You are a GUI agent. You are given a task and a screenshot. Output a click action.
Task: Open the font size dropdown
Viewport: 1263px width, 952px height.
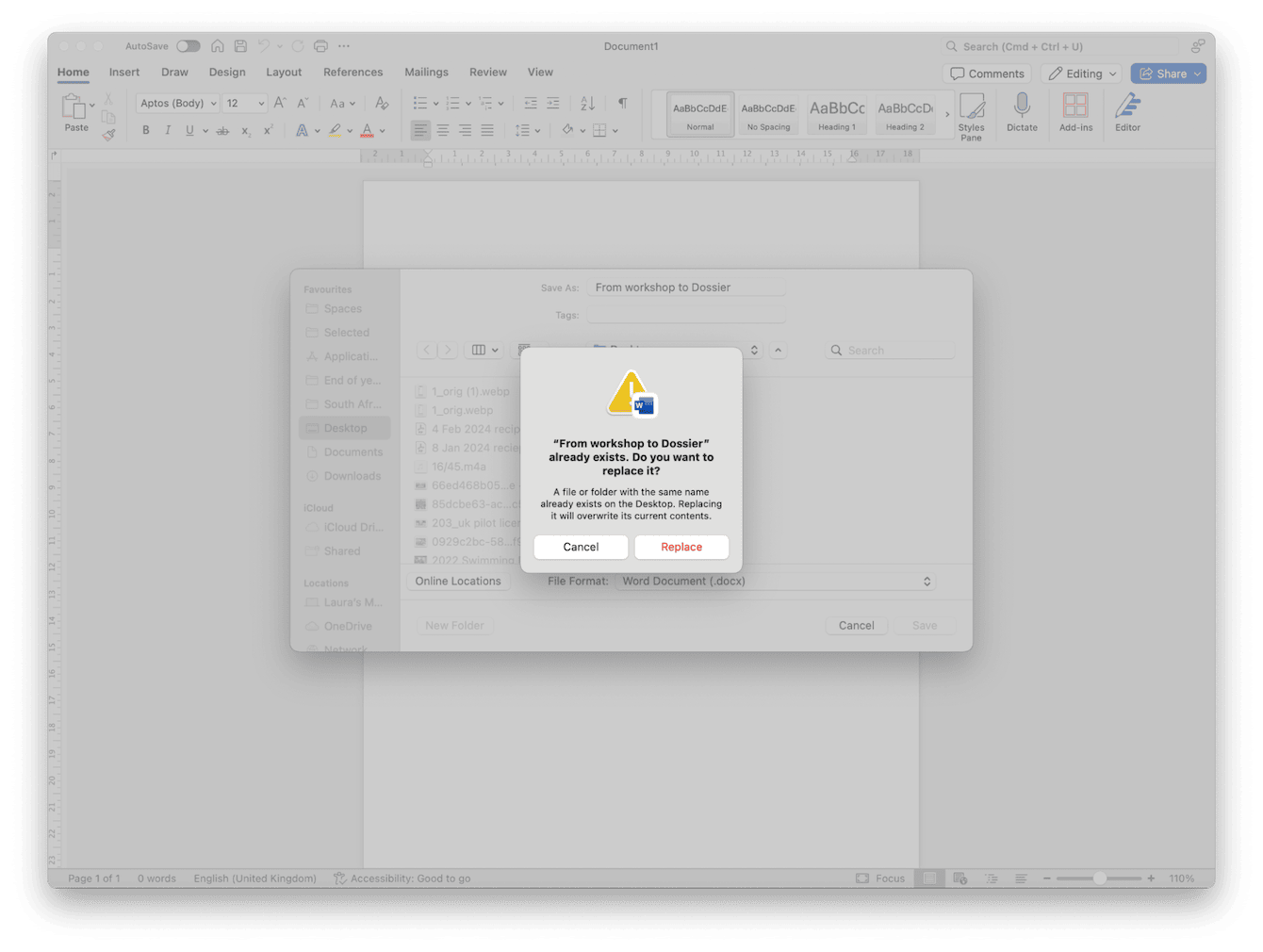244,103
